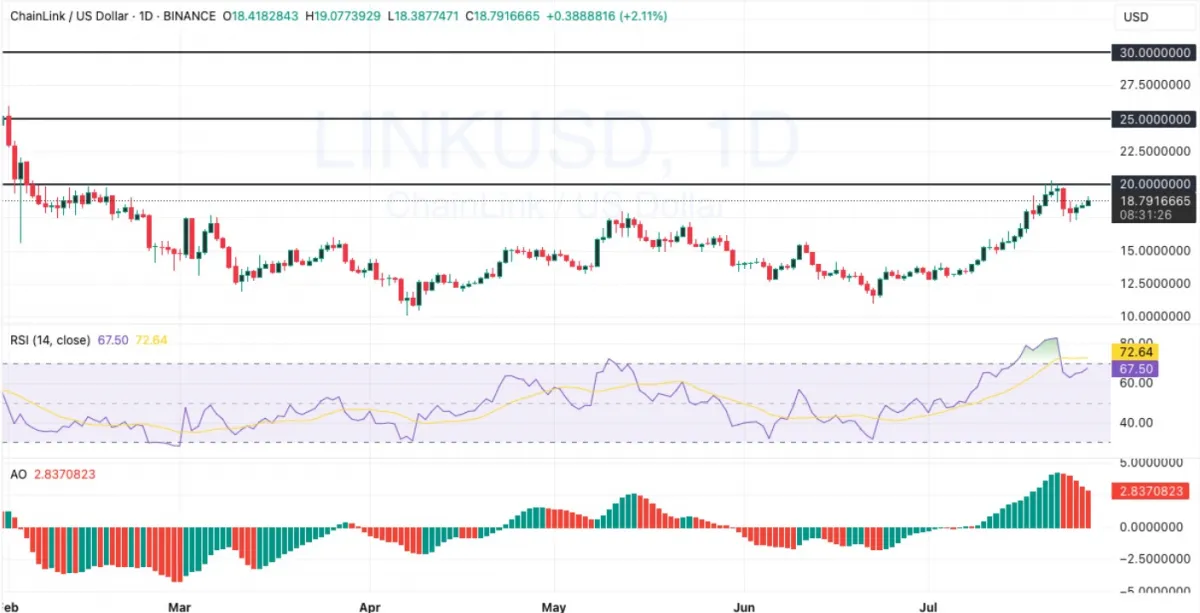Click the 10.0000000 price axis tick
Viewport: 1200px width, 613px height.
(1156, 316)
